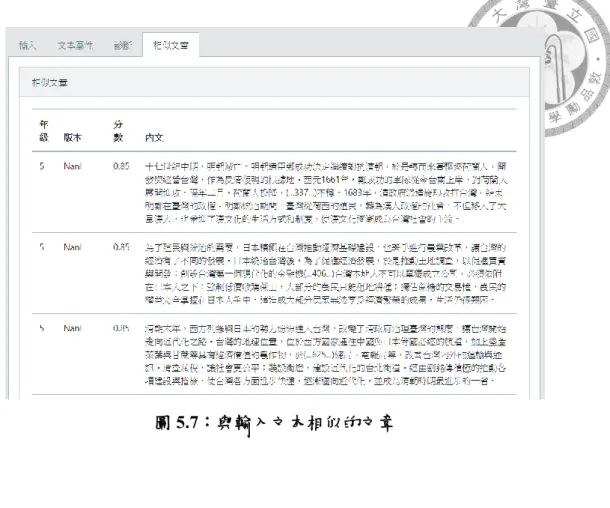Go to the 診斷 tab
The height and width of the screenshot is (508, 610).
(123, 46)
